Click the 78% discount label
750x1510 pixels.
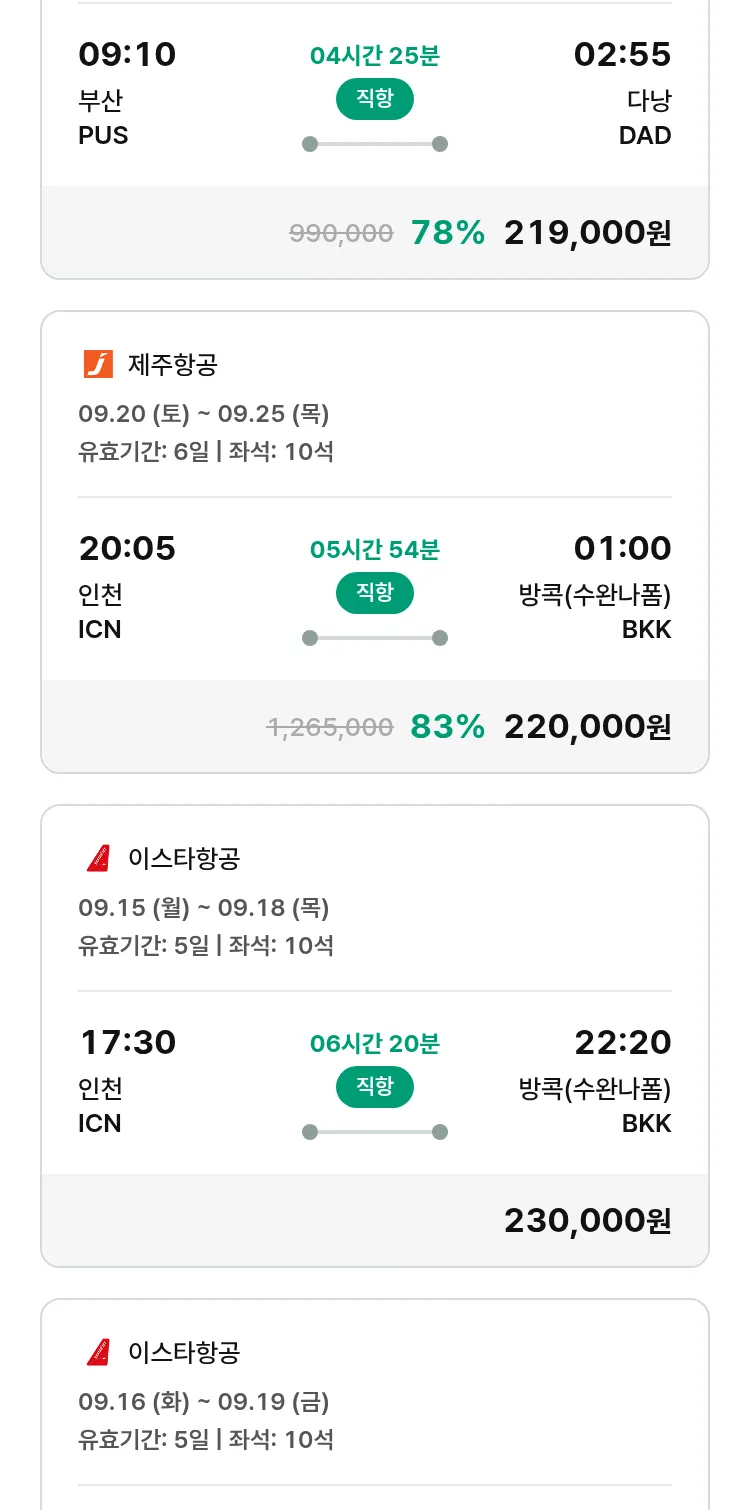coord(447,233)
